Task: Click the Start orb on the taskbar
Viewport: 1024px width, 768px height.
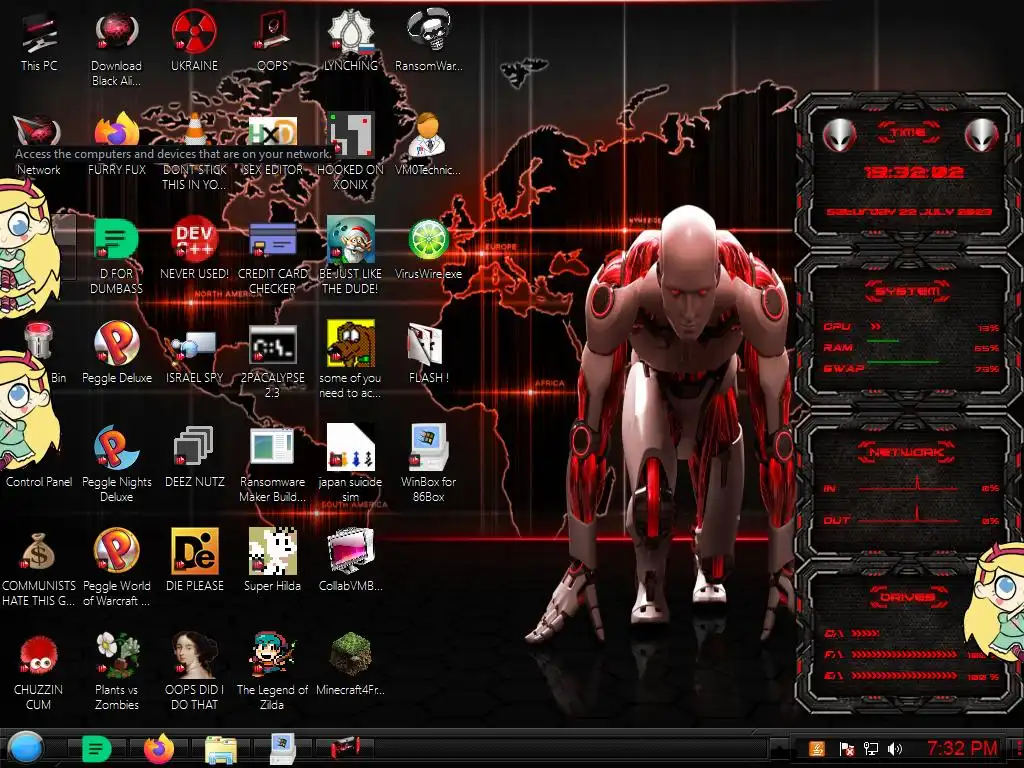Action: tap(26, 748)
